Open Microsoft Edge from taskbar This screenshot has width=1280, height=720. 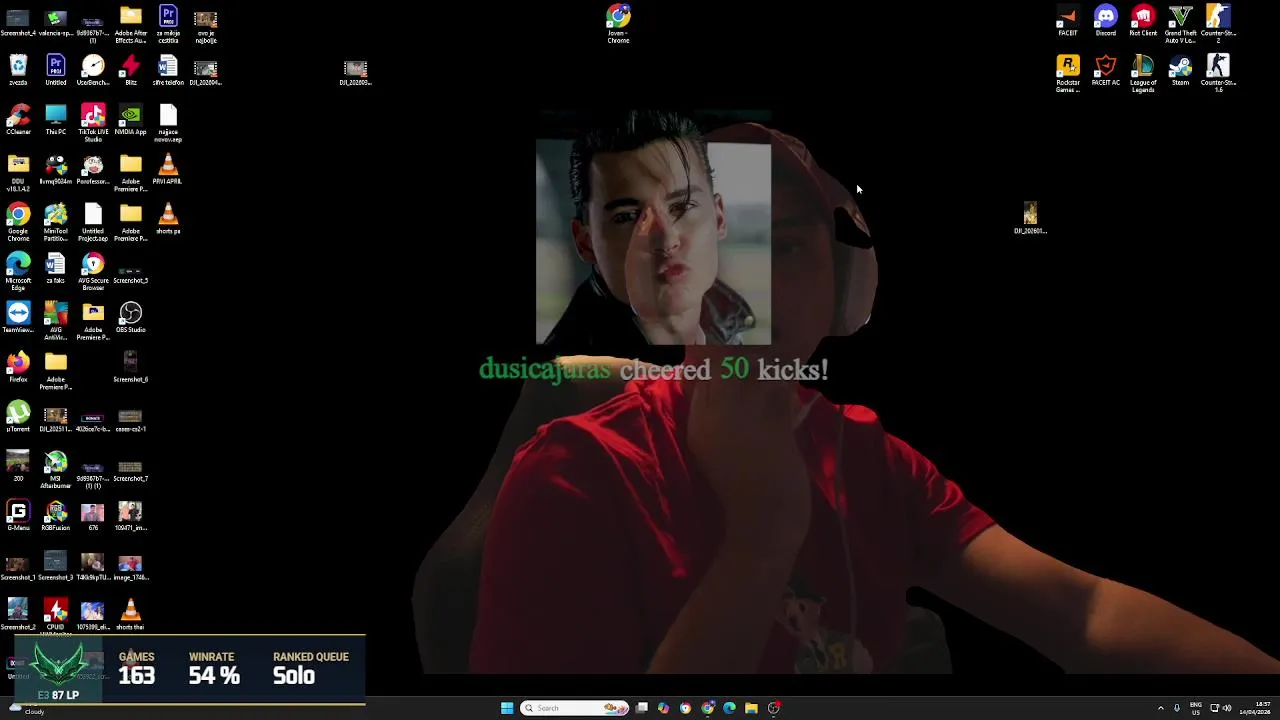pos(729,708)
